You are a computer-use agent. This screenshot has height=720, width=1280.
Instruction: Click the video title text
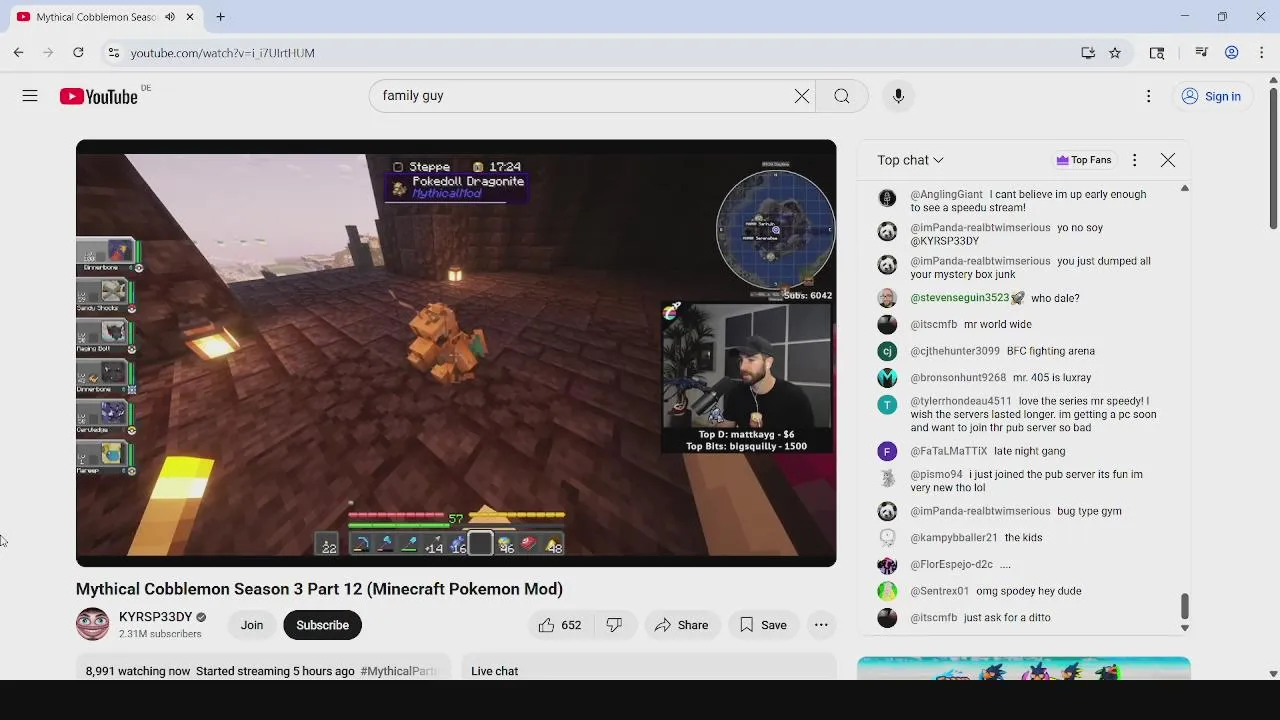click(319, 589)
